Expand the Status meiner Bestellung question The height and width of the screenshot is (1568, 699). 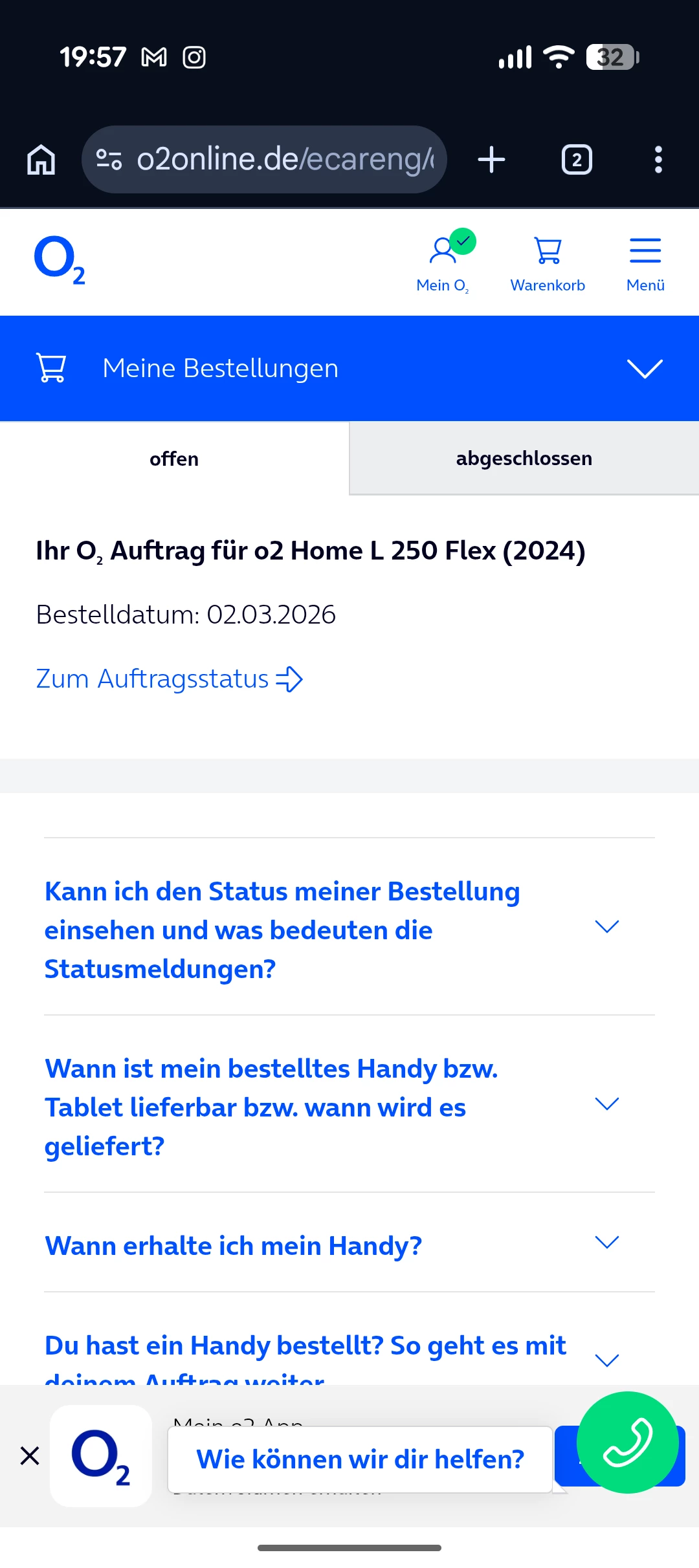pyautogui.click(x=606, y=927)
